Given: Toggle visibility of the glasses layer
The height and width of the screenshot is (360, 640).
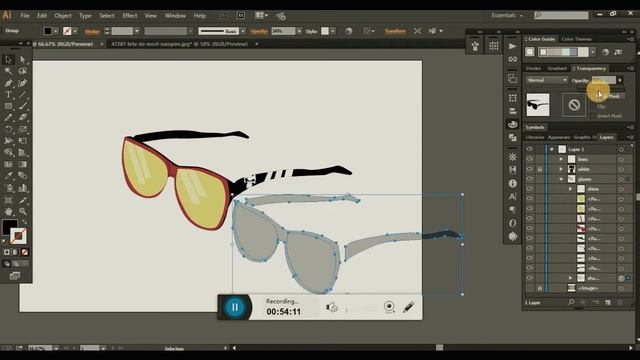Looking at the screenshot, I should point(529,179).
